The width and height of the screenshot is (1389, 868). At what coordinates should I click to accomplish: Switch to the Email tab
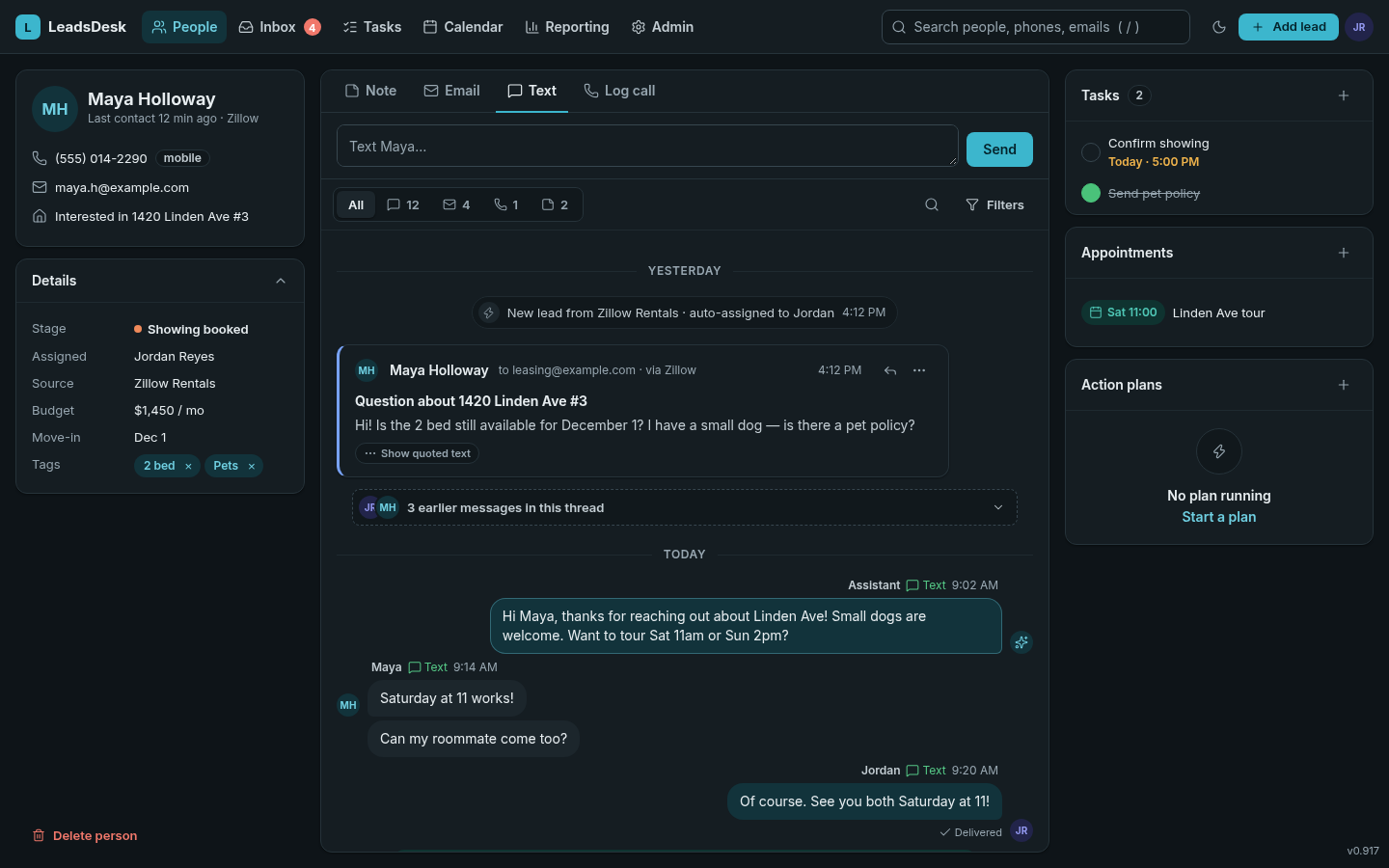click(452, 91)
